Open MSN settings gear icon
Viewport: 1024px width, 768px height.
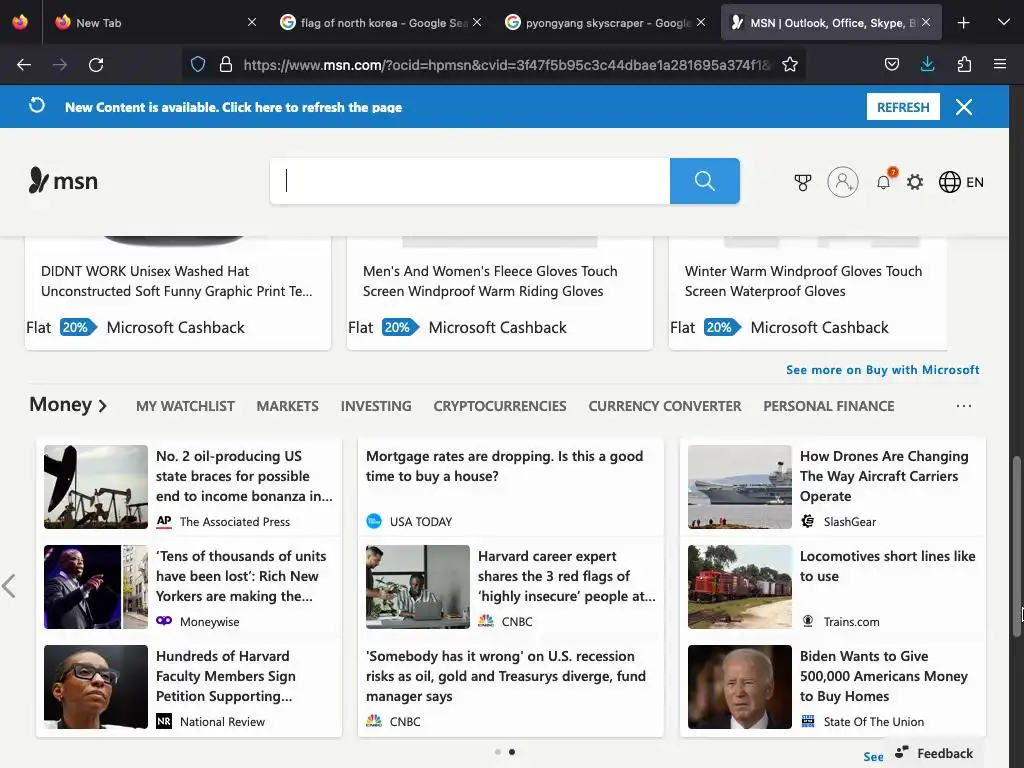pyautogui.click(x=915, y=182)
